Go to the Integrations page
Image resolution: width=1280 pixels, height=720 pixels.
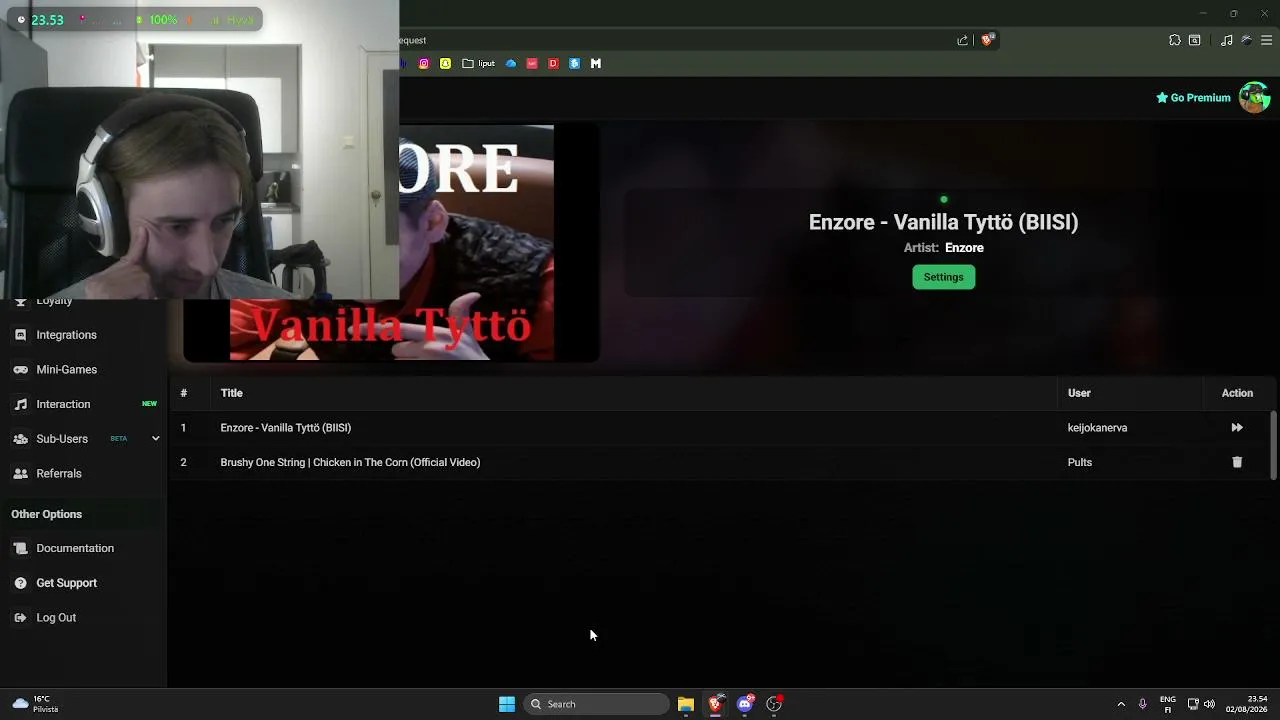67,335
